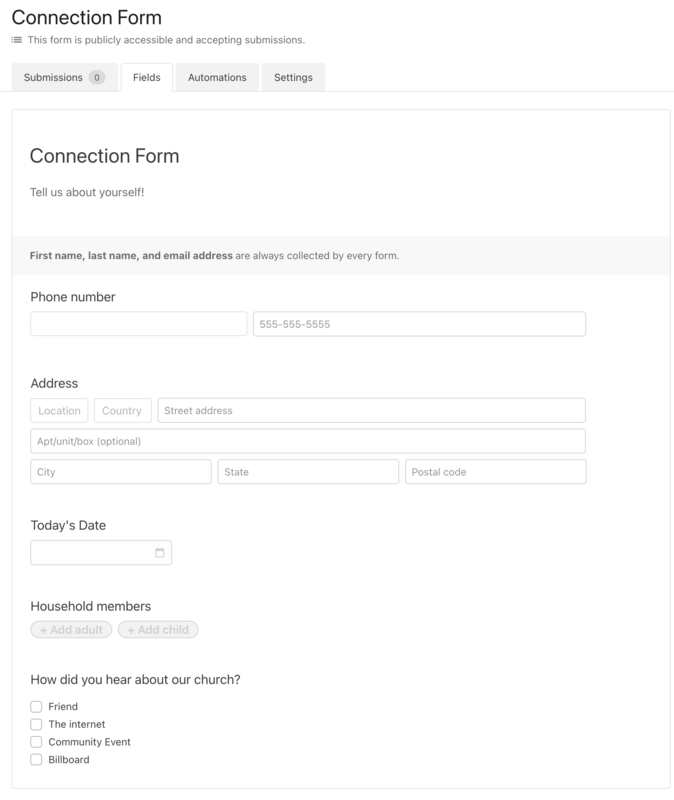
Task: Open the calendar icon in Today's Date field
Action: tap(160, 551)
